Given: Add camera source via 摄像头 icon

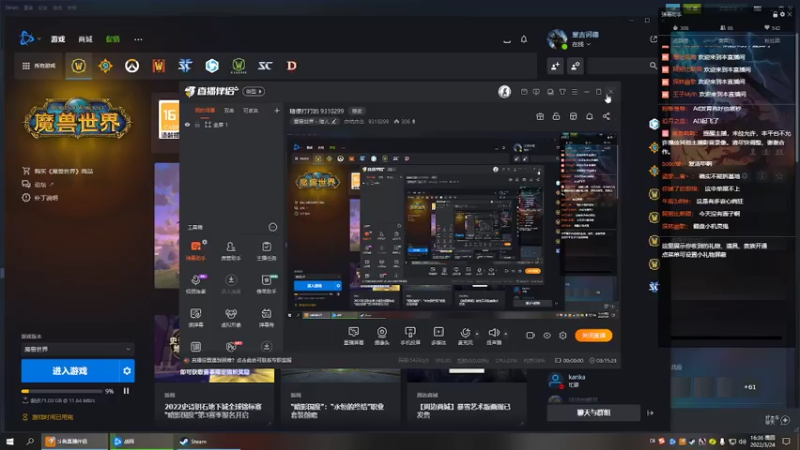Looking at the screenshot, I should click(x=382, y=336).
